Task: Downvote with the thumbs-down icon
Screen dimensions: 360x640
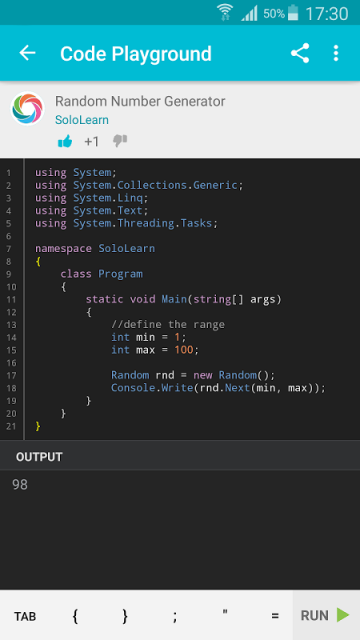Action: (120, 141)
